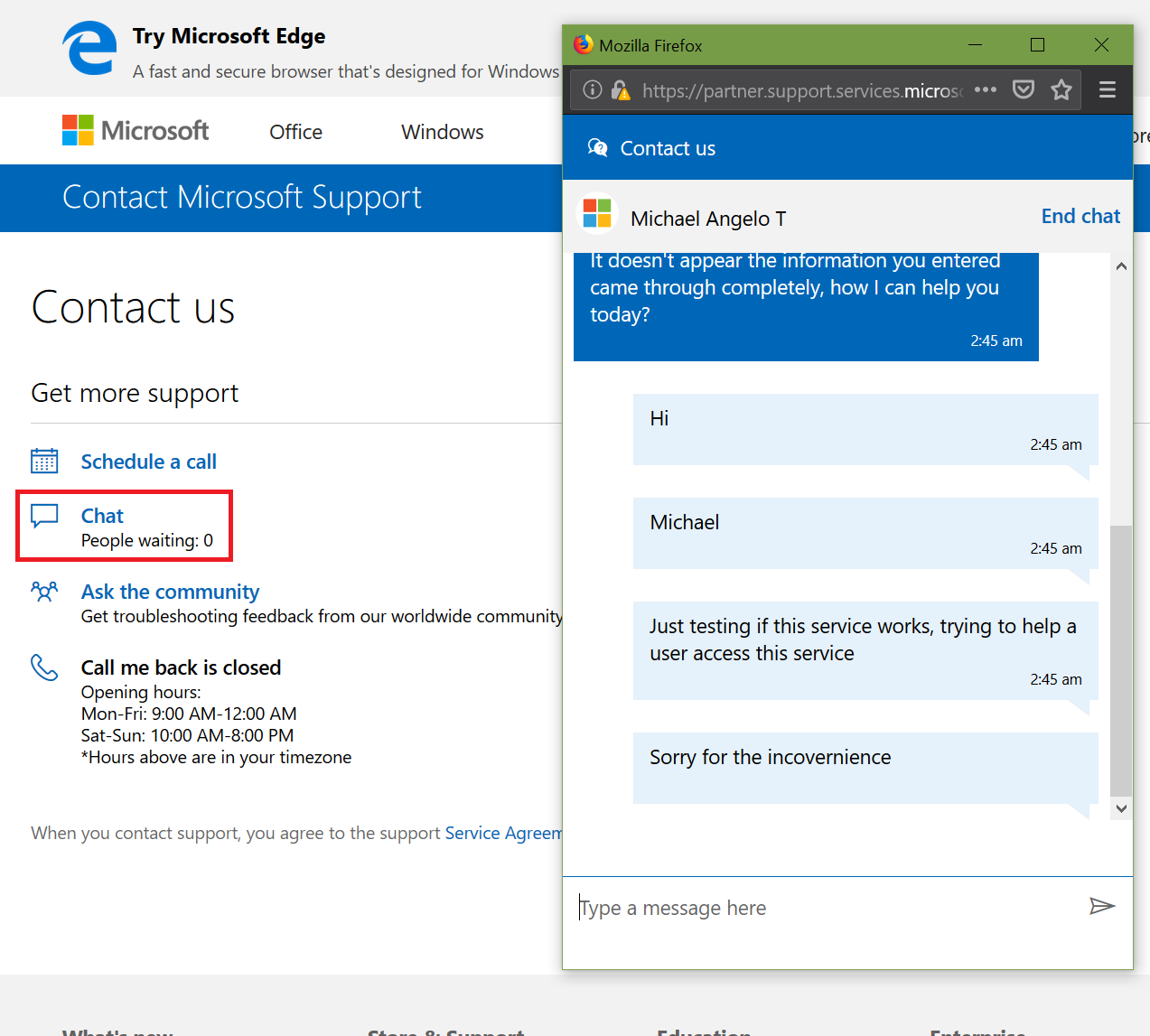Click the Firefox logo in title bar
This screenshot has height=1036, width=1150.
point(584,44)
